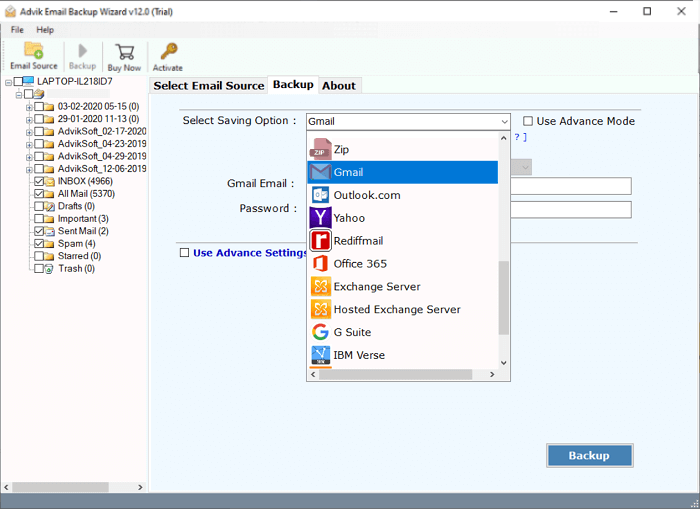
Task: Click the mail account folder icon under LAPTOP
Action: click(39, 94)
